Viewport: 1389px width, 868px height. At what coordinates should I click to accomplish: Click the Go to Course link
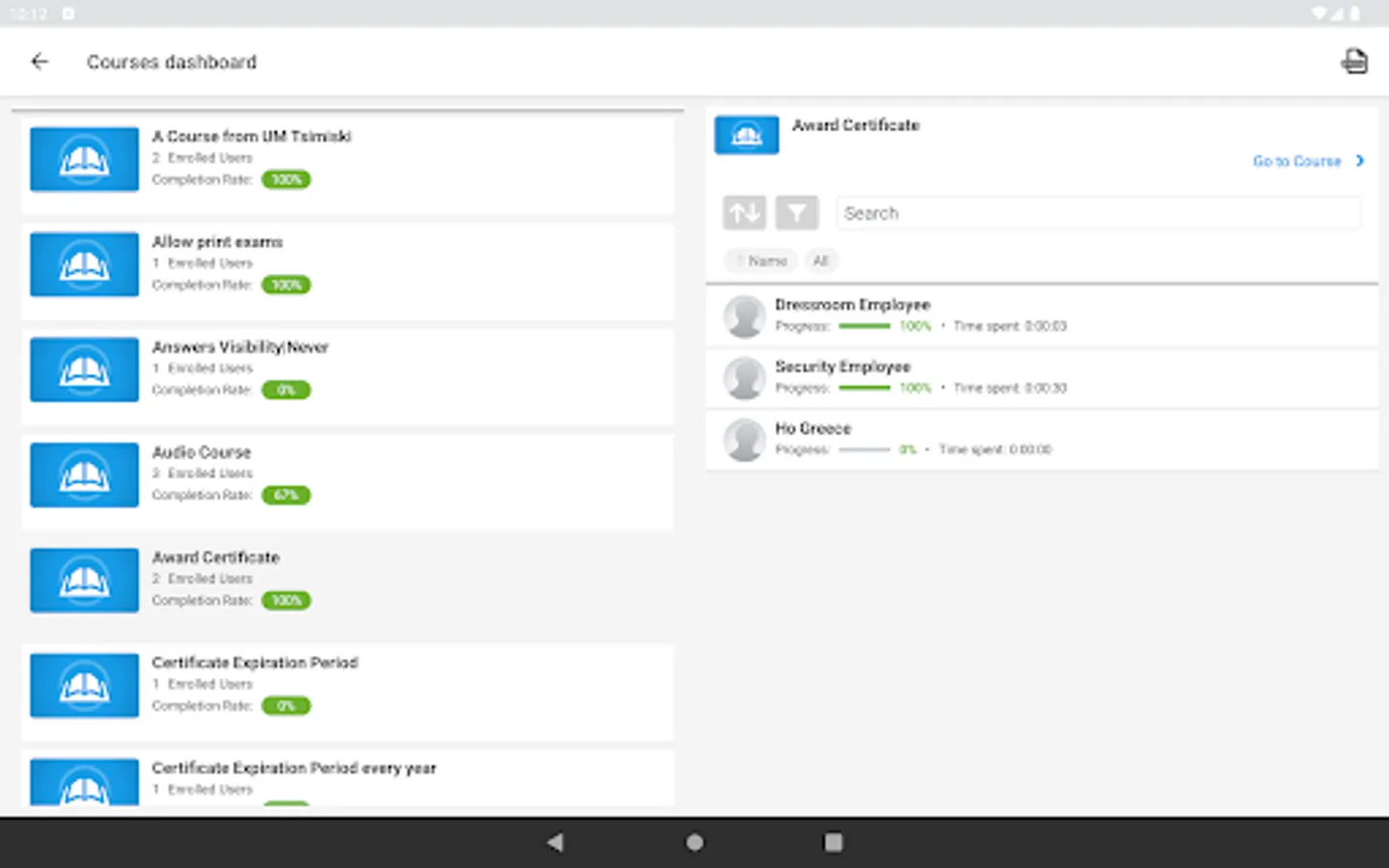click(x=1296, y=161)
